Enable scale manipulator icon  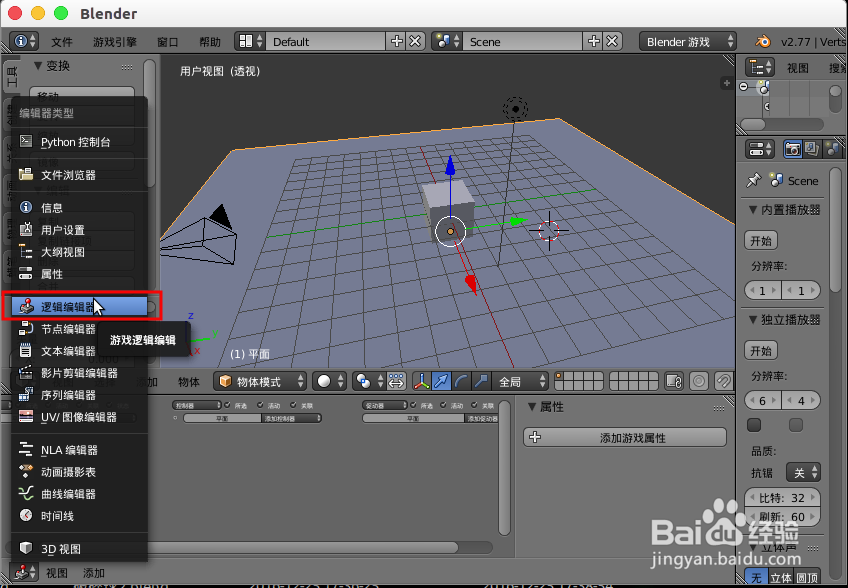point(481,381)
